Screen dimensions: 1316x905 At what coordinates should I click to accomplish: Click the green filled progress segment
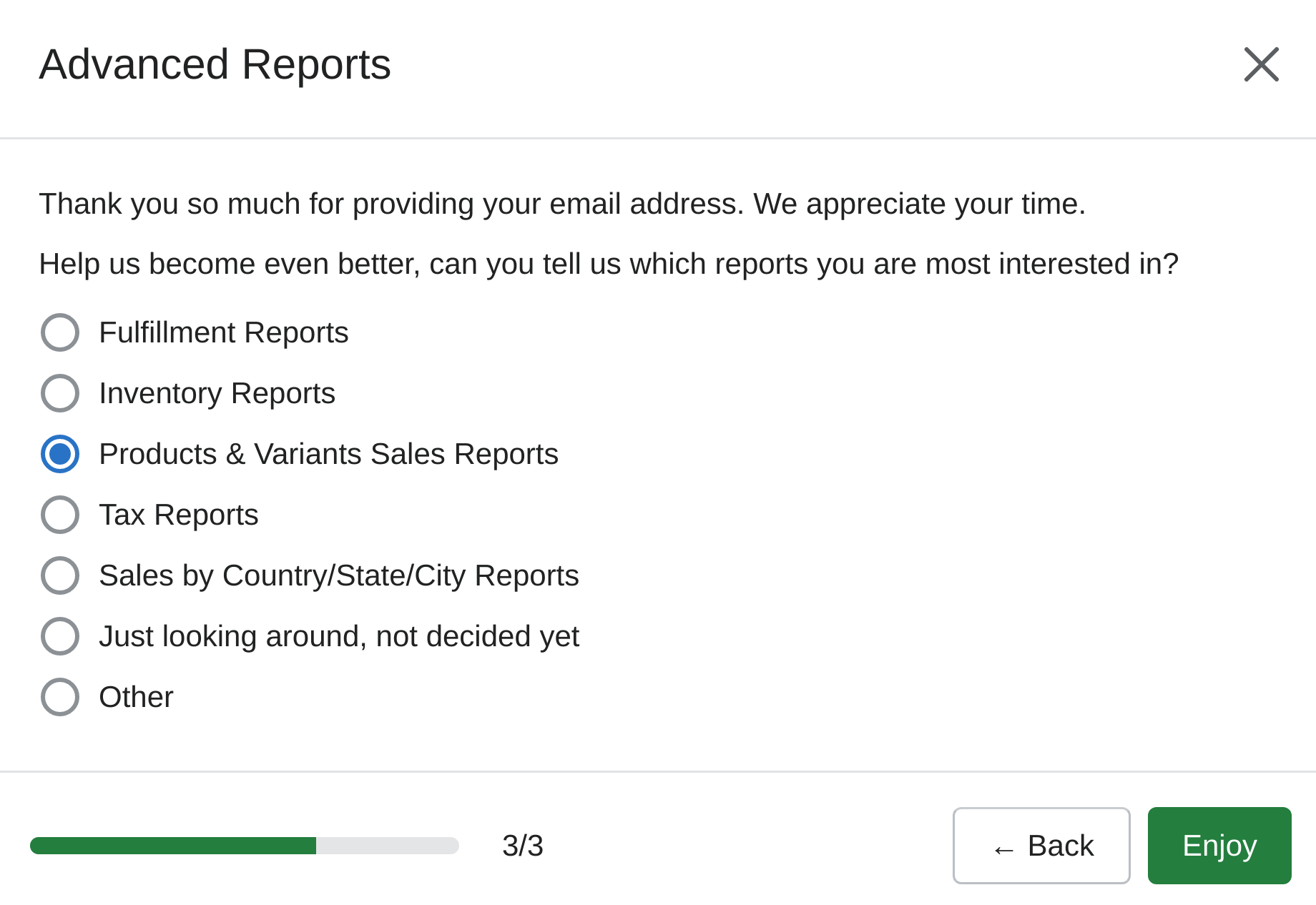tap(172, 846)
